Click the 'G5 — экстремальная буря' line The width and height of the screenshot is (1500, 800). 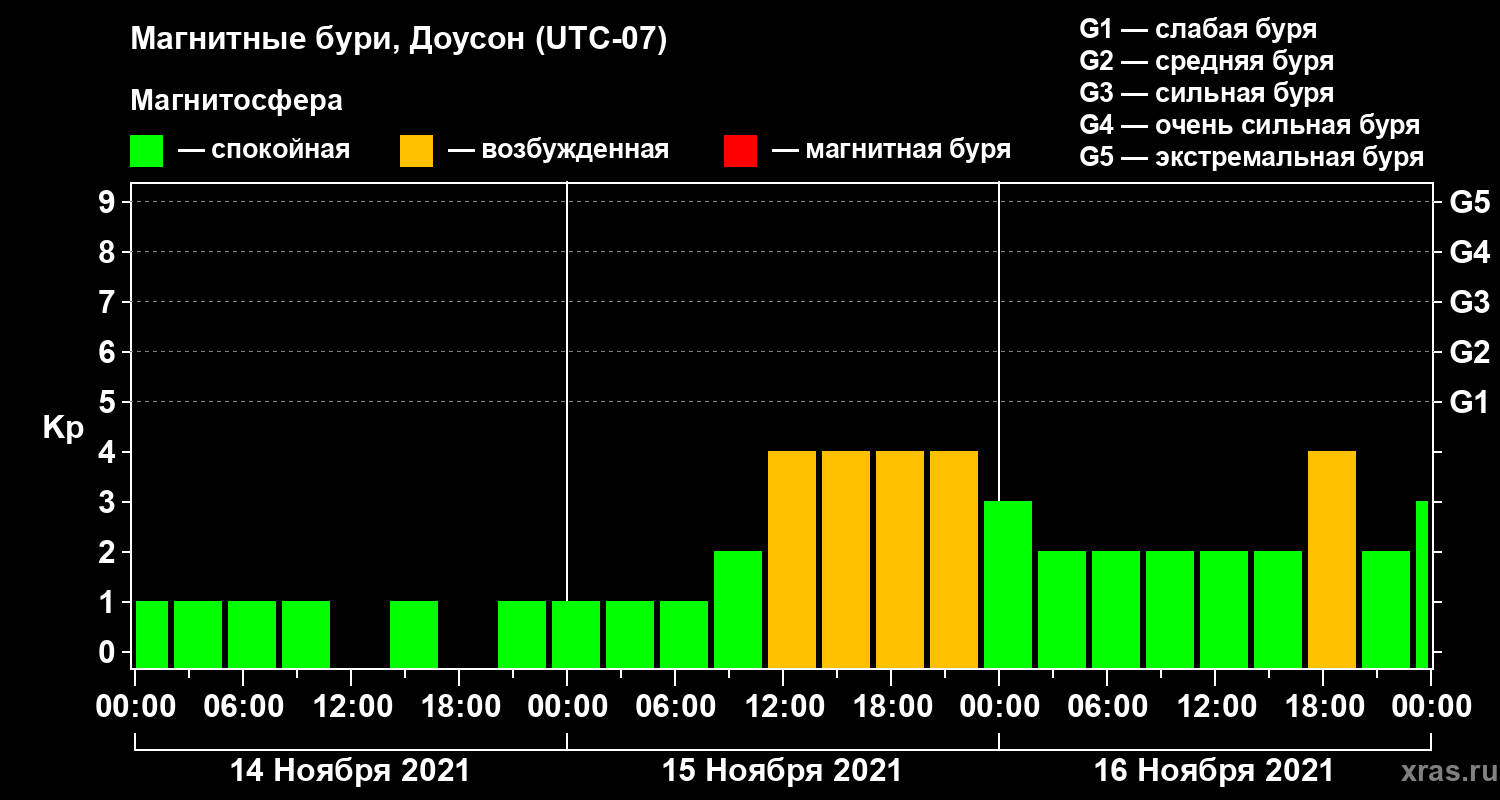pyautogui.click(x=1251, y=158)
